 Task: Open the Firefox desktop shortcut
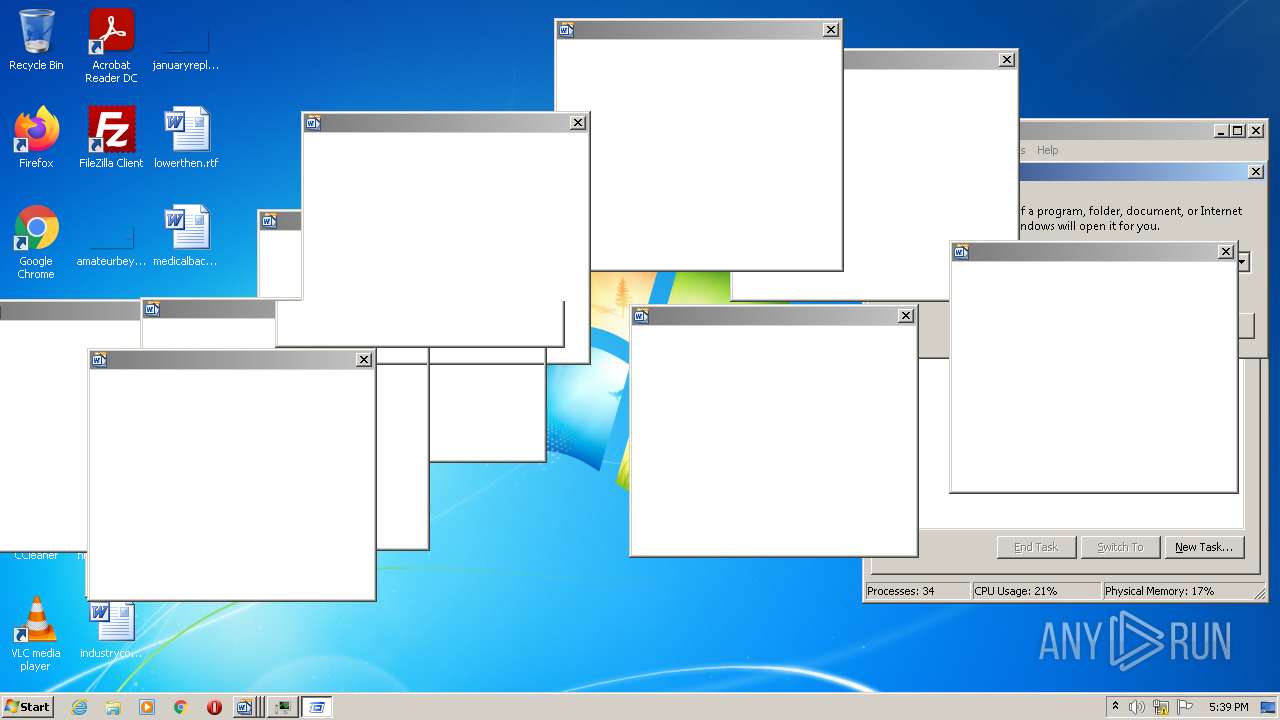pos(36,138)
